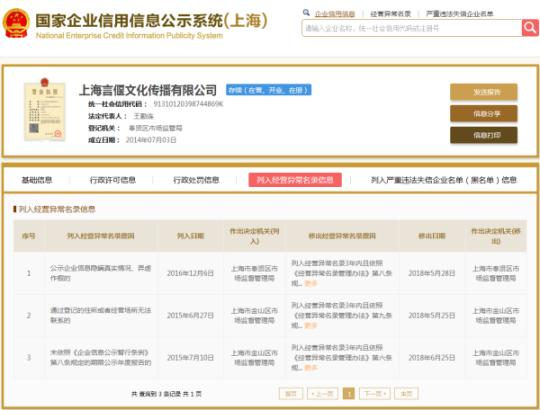
Task: Click company name 上海言偃文化传播有限公司
Action: (x=148, y=90)
